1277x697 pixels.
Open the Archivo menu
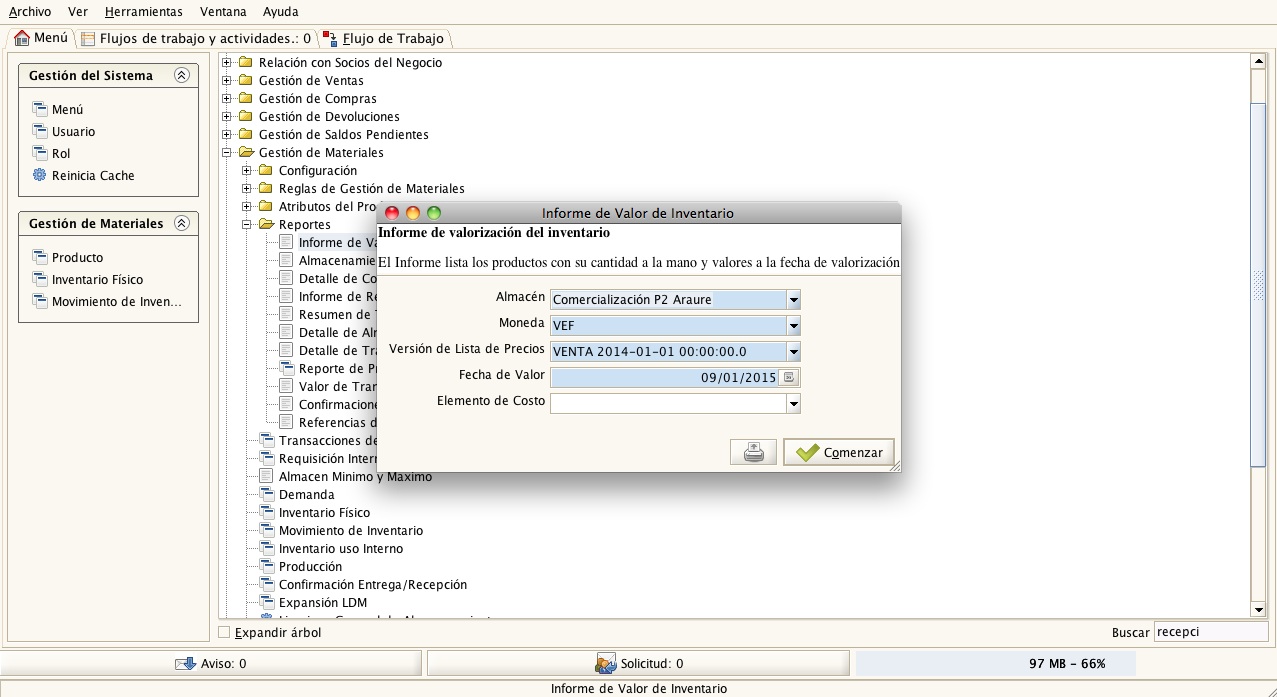point(30,11)
